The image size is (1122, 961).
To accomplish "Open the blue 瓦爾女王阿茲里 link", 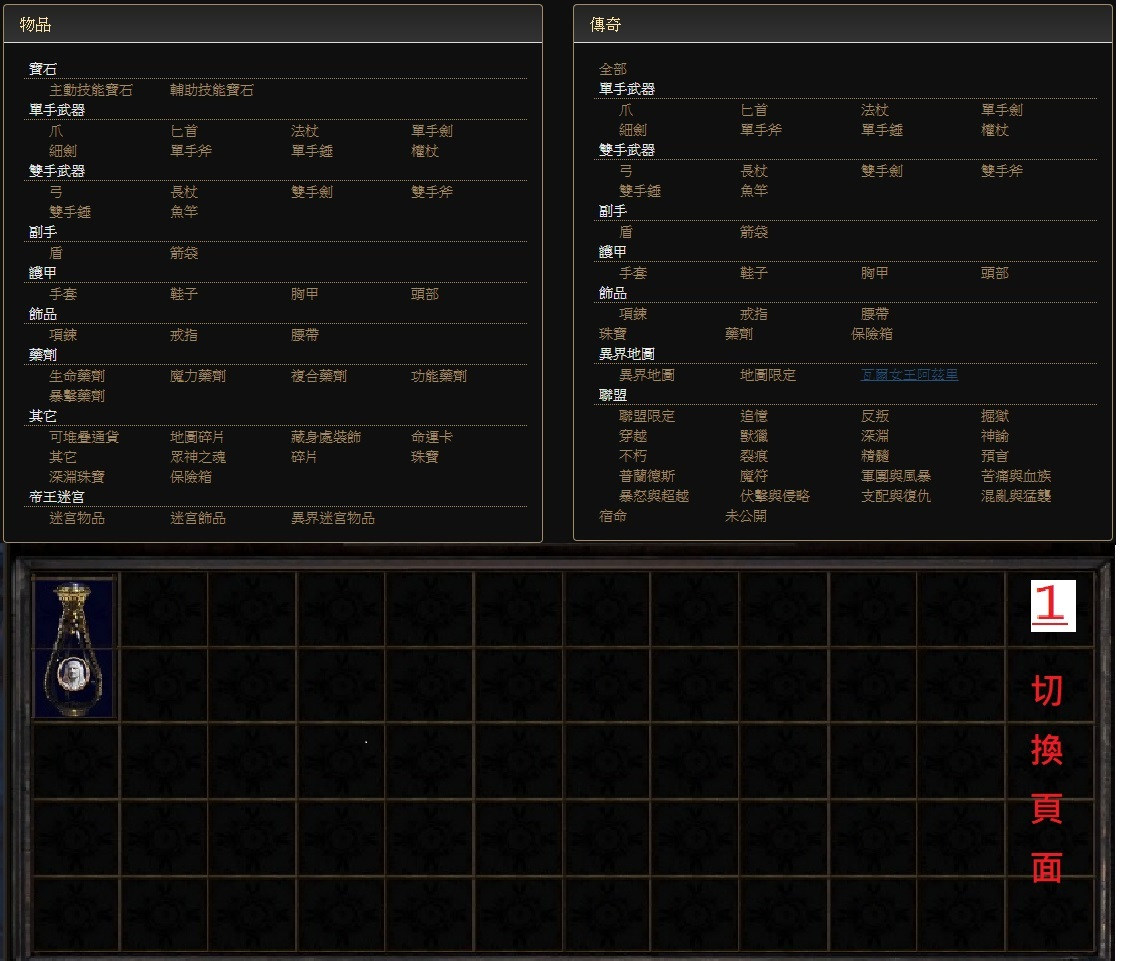I will 909,375.
